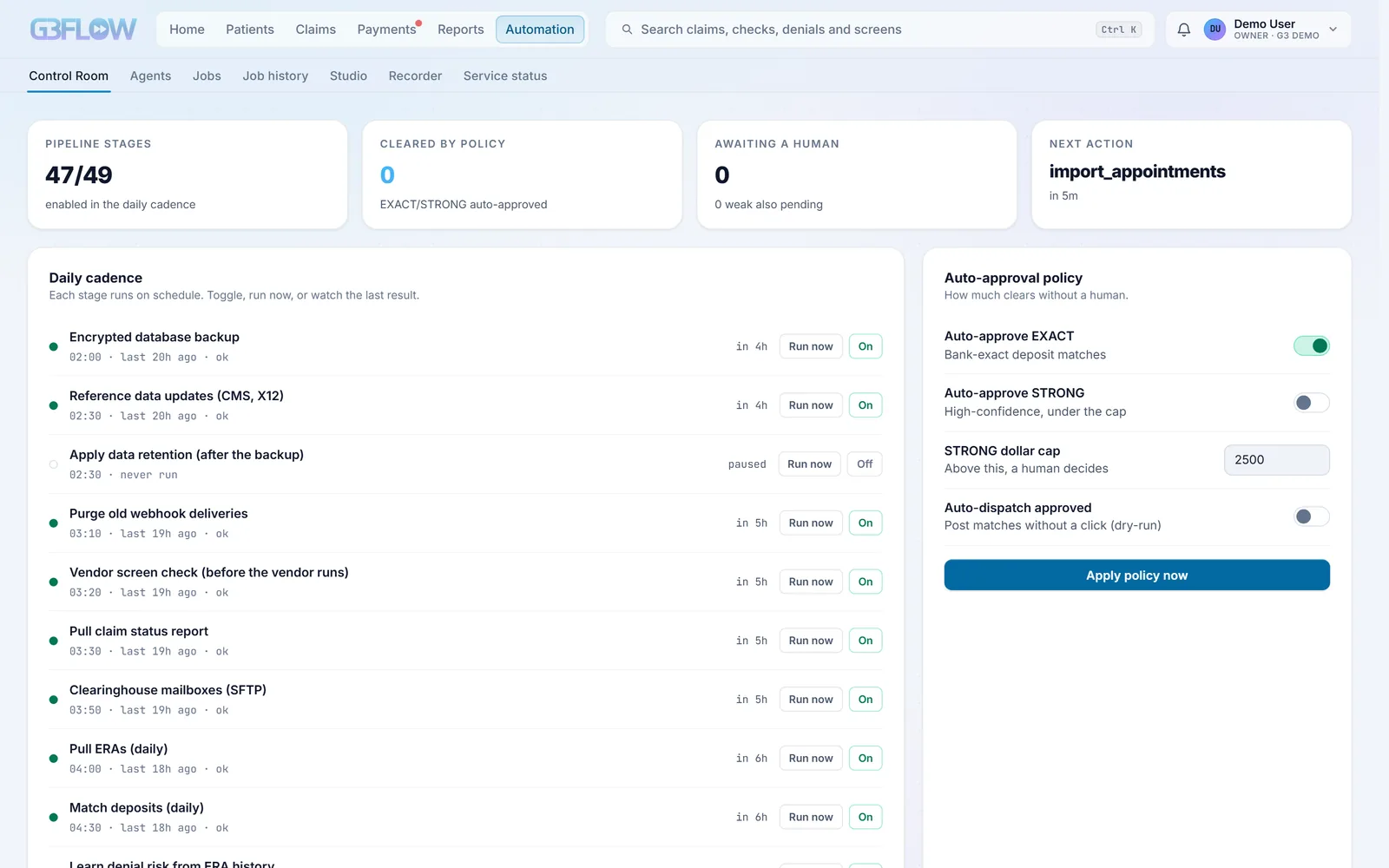Click the Pull ERAs status dot
Screen dimensions: 1389x868
pyautogui.click(x=54, y=759)
